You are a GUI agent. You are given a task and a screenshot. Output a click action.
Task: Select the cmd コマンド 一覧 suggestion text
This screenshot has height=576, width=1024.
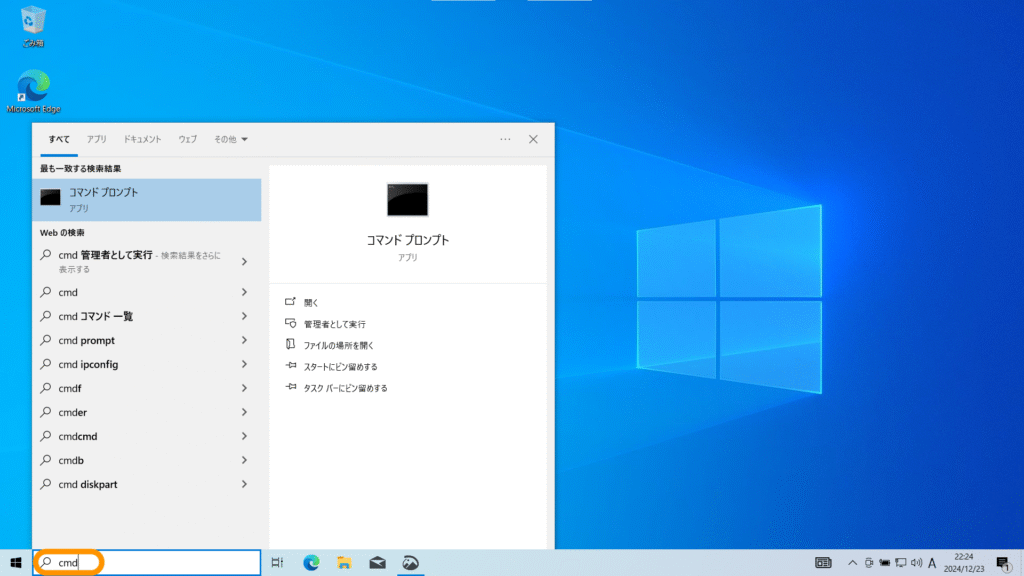[x=95, y=316]
